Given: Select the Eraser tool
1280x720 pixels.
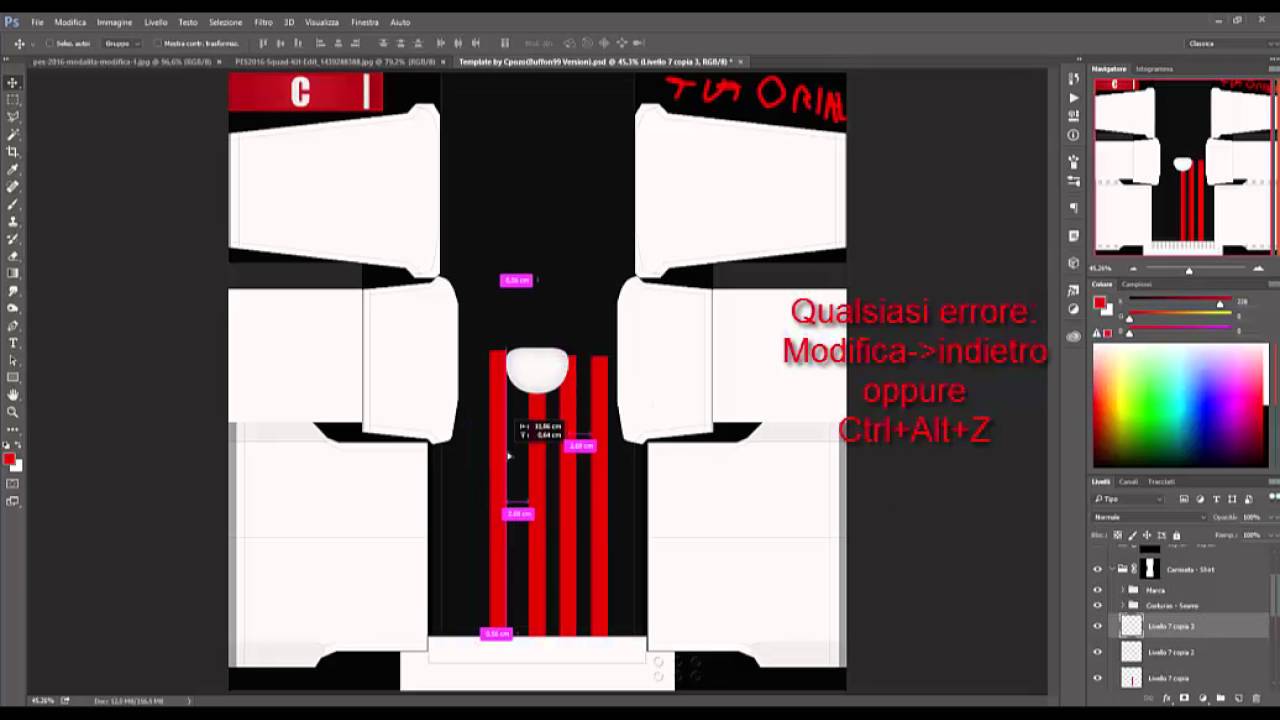Looking at the screenshot, I should coord(13,256).
